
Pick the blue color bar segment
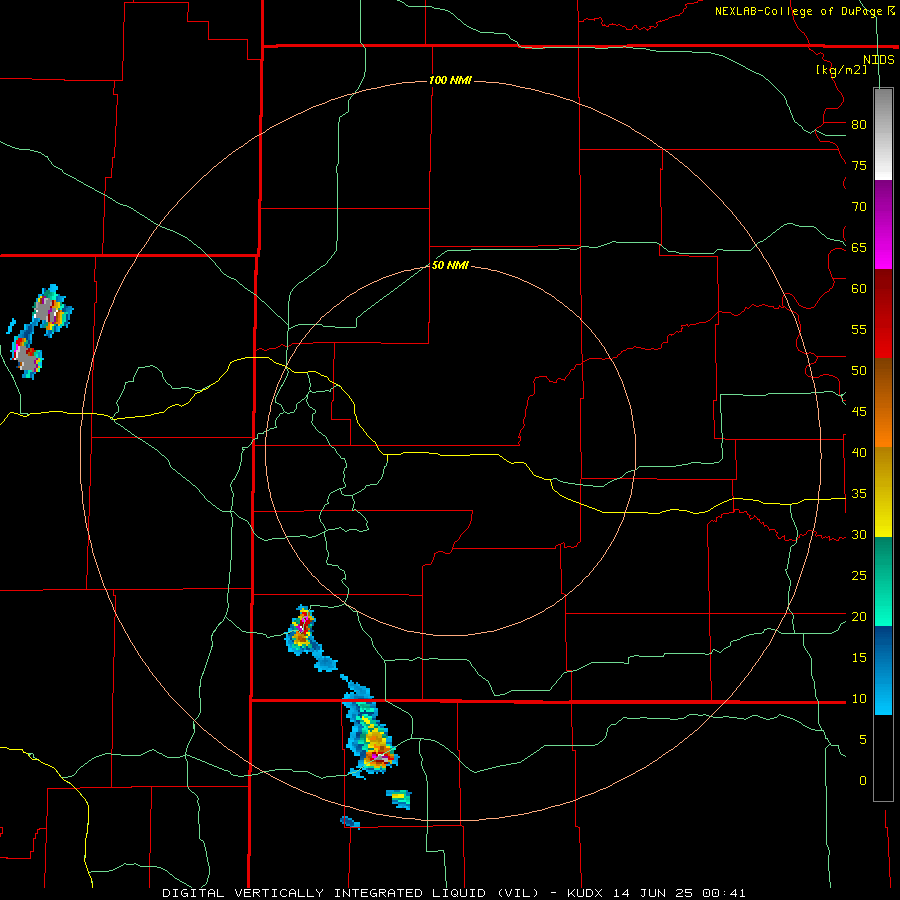coord(883,670)
